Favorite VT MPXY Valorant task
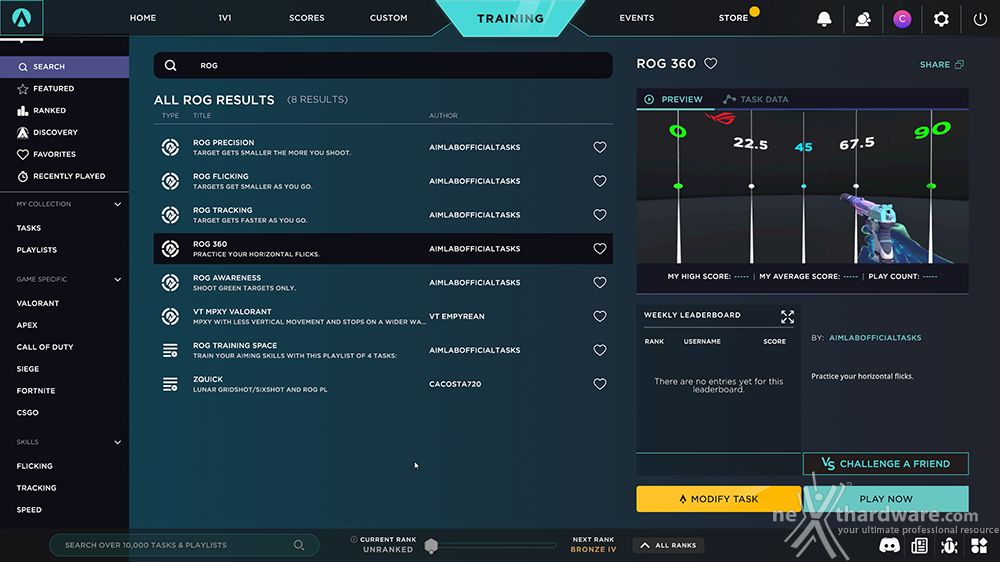 pos(599,316)
